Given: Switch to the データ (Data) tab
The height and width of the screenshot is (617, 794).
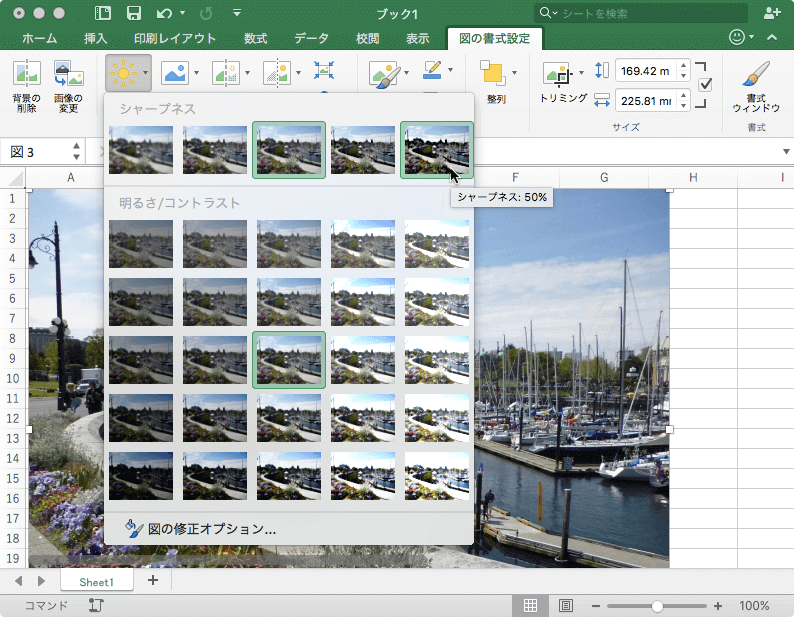Looking at the screenshot, I should (x=311, y=39).
